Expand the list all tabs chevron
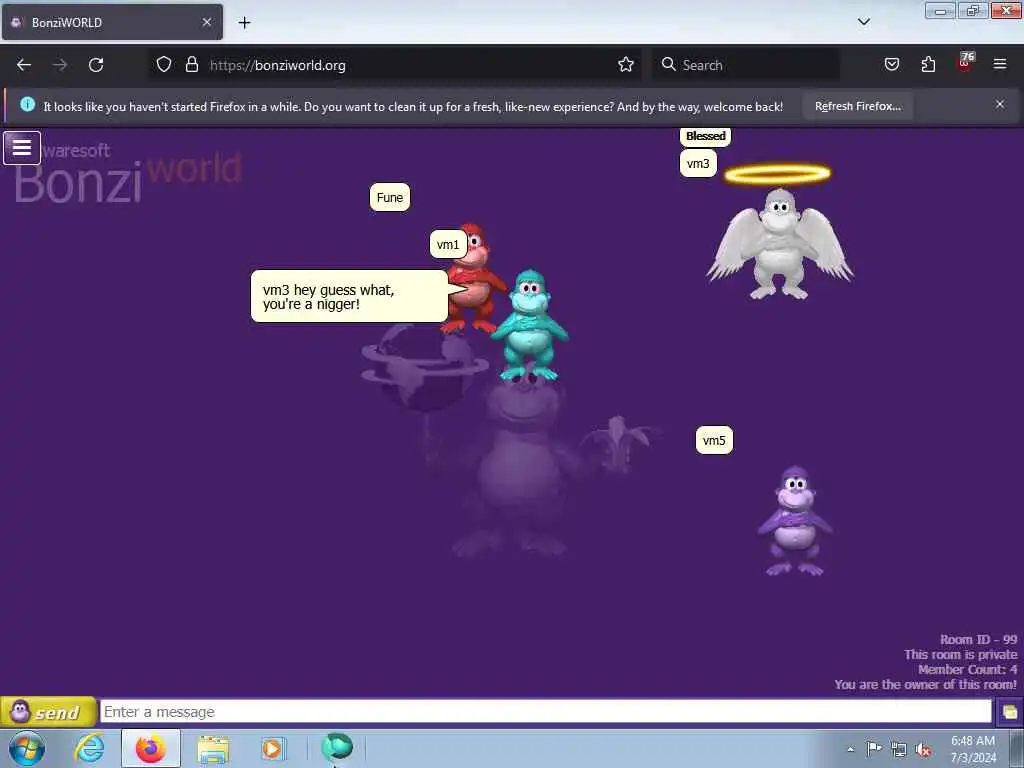The image size is (1024, 768). (863, 22)
